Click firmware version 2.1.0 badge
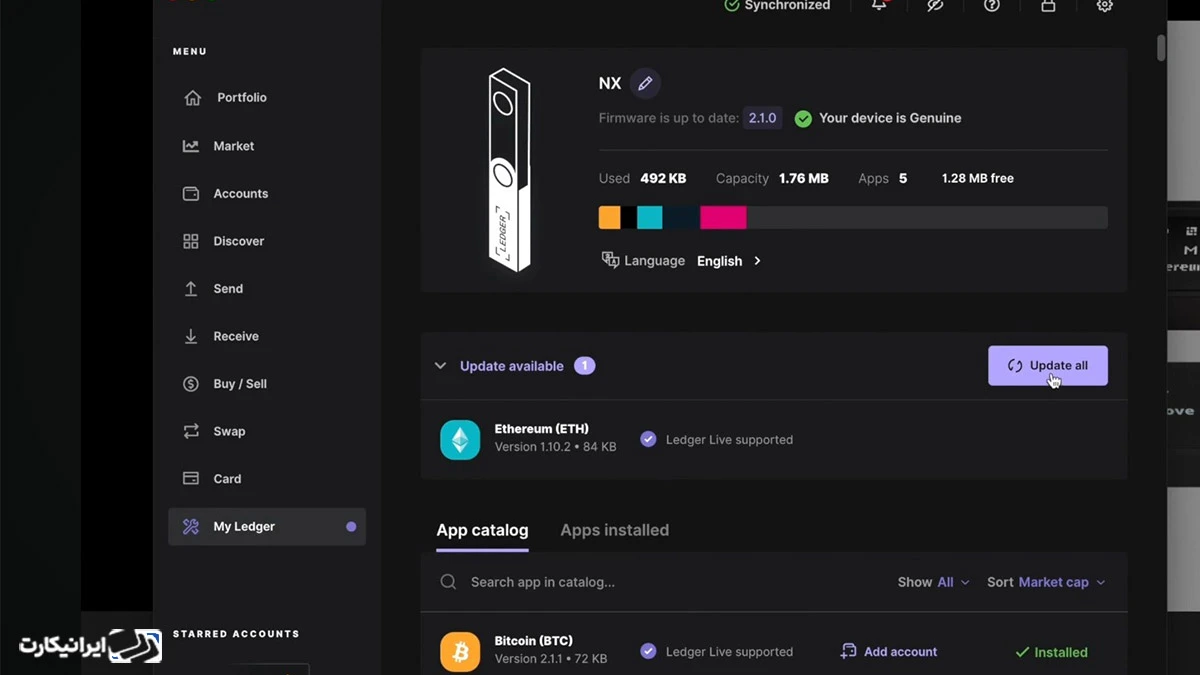The width and height of the screenshot is (1200, 675). (x=762, y=118)
